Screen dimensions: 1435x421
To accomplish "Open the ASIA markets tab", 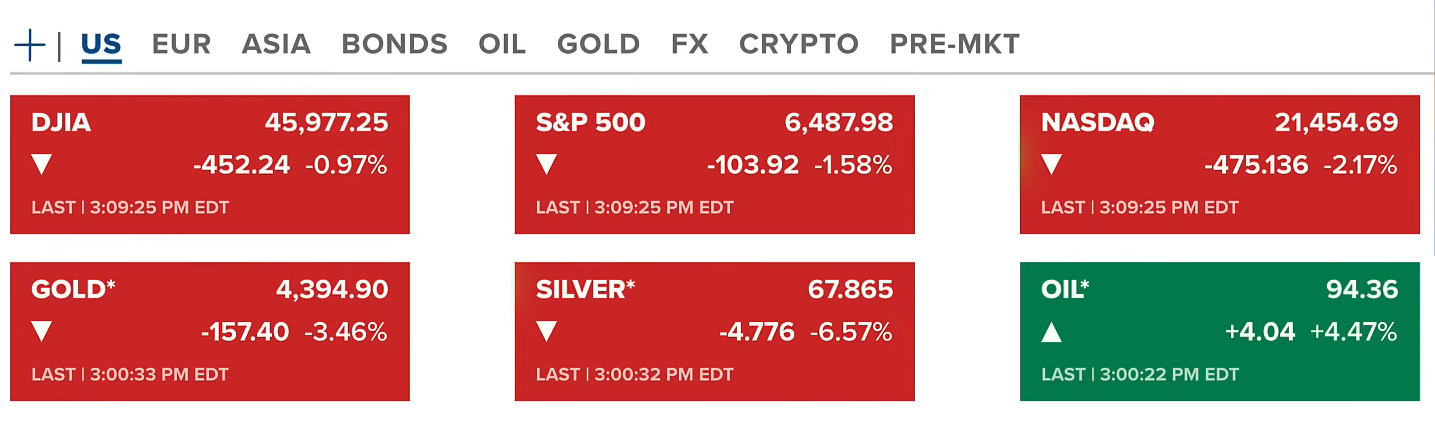I will pos(276,44).
